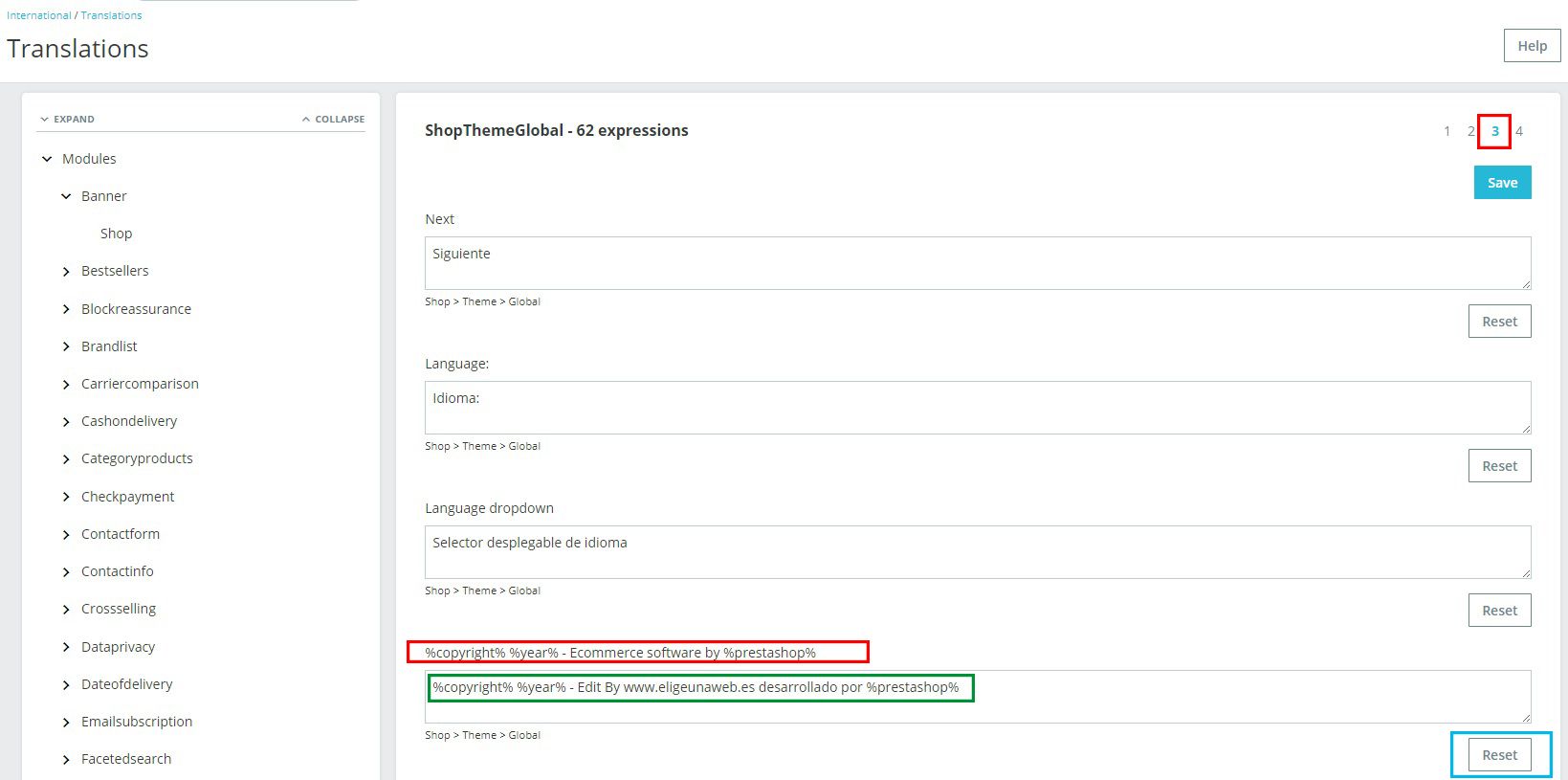Select the Brandlist tree label

coord(109,346)
